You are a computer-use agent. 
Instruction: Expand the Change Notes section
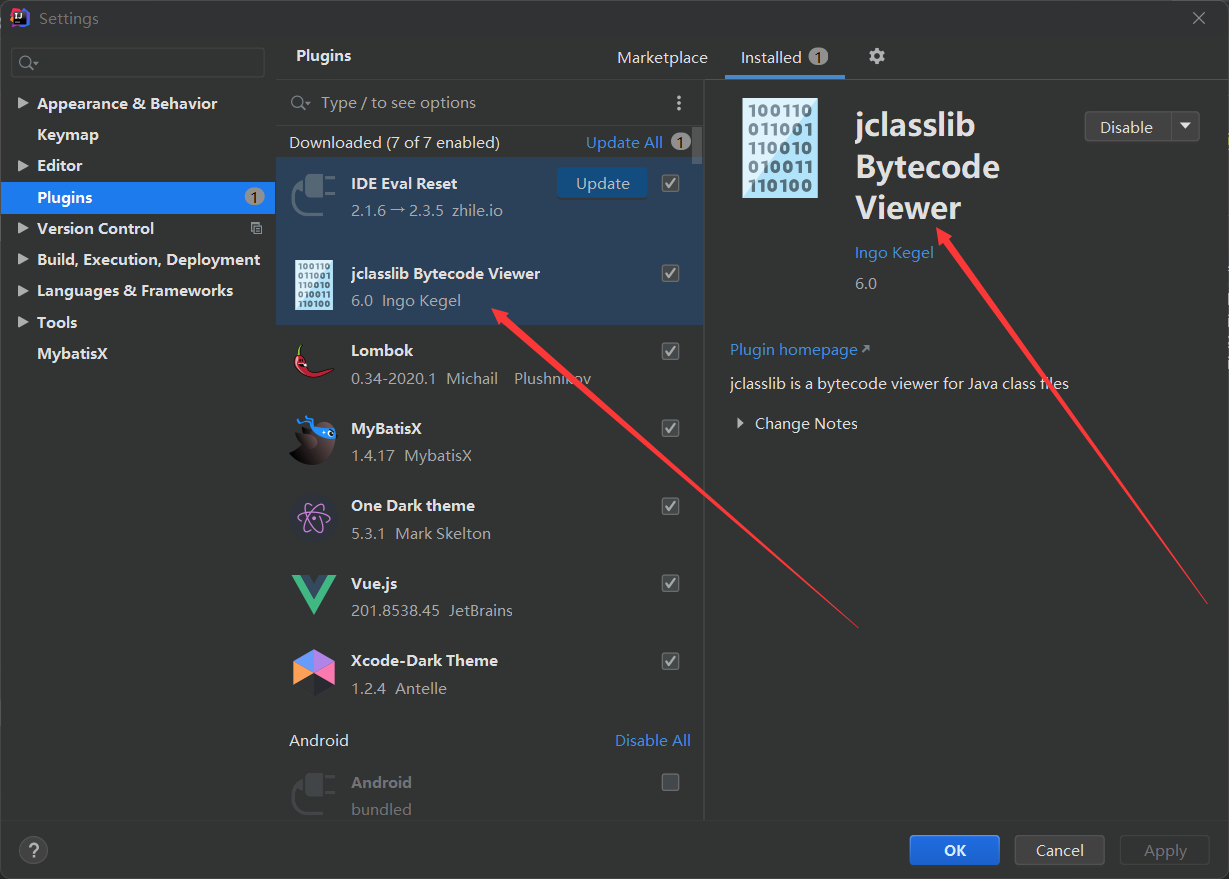tap(740, 423)
